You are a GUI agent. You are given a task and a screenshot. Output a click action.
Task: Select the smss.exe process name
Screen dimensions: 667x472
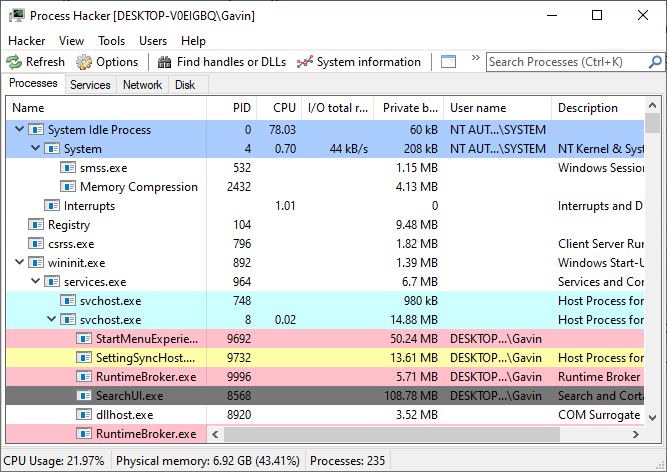pyautogui.click(x=103, y=168)
